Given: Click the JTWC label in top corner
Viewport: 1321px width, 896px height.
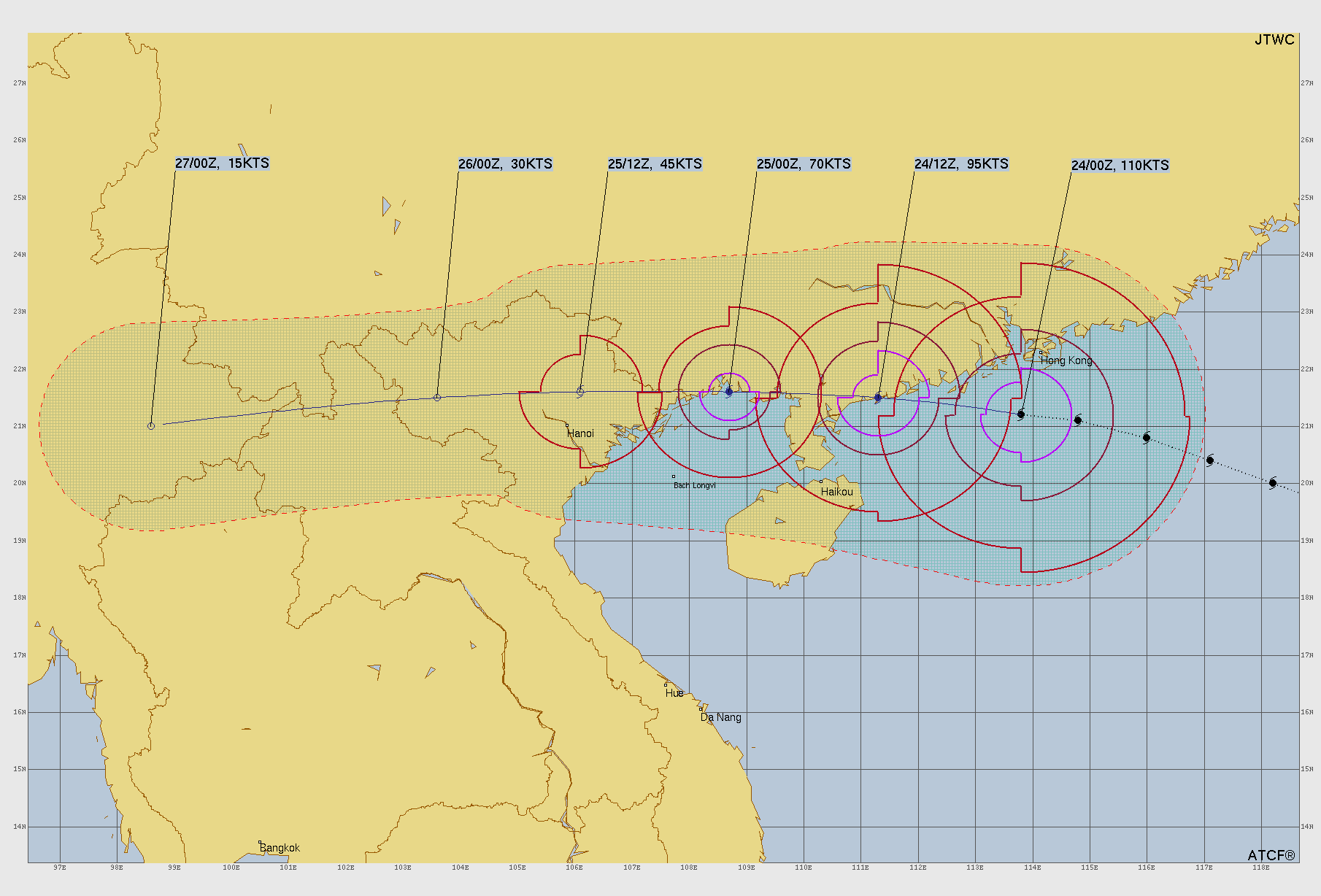Looking at the screenshot, I should point(1274,40).
